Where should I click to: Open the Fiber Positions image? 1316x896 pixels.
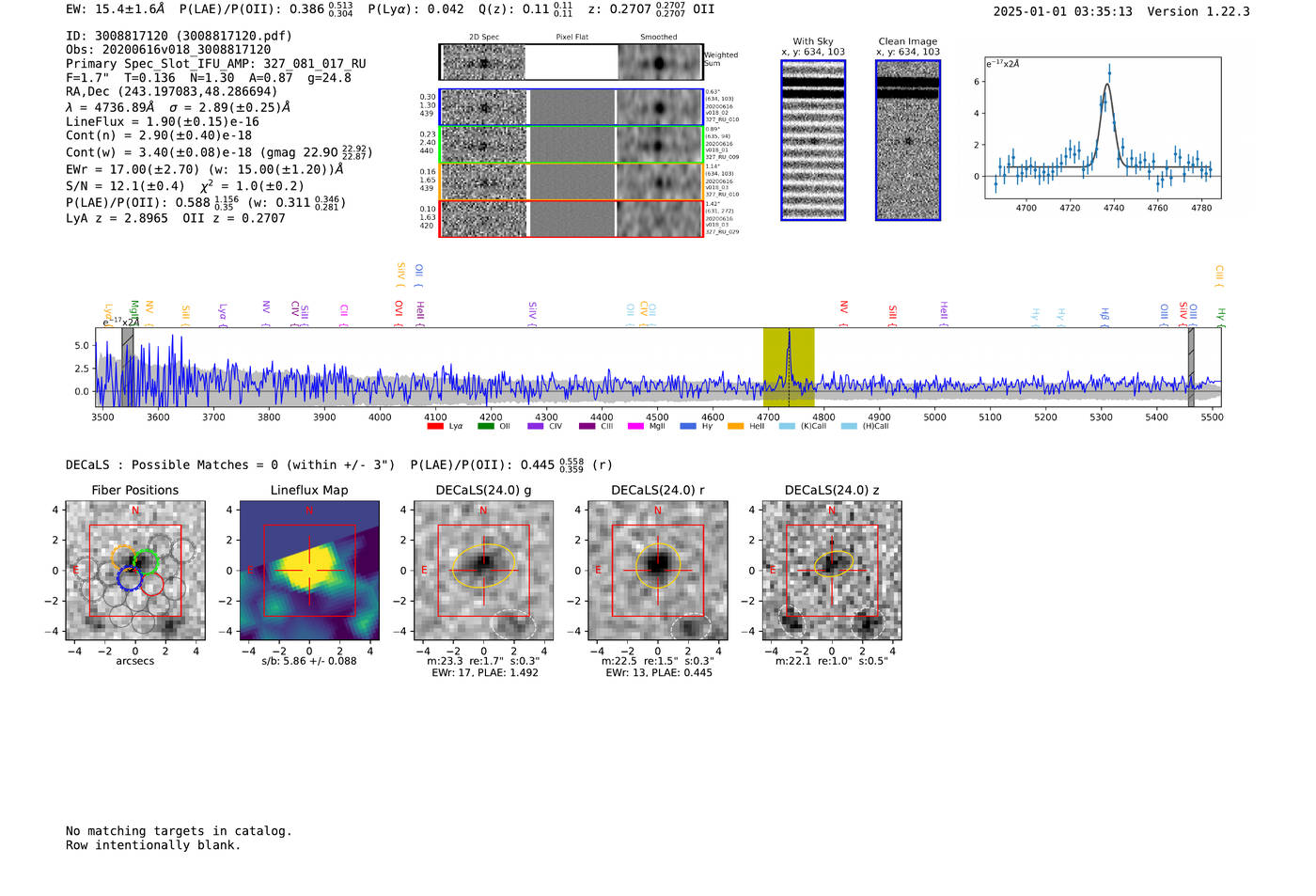click(x=135, y=571)
